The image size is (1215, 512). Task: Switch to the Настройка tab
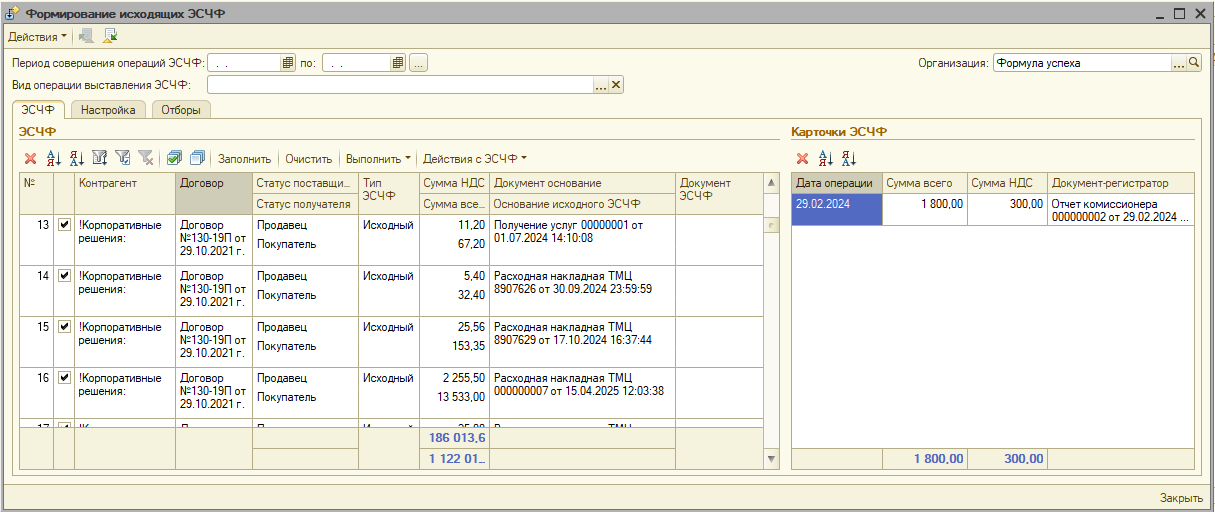click(x=109, y=110)
